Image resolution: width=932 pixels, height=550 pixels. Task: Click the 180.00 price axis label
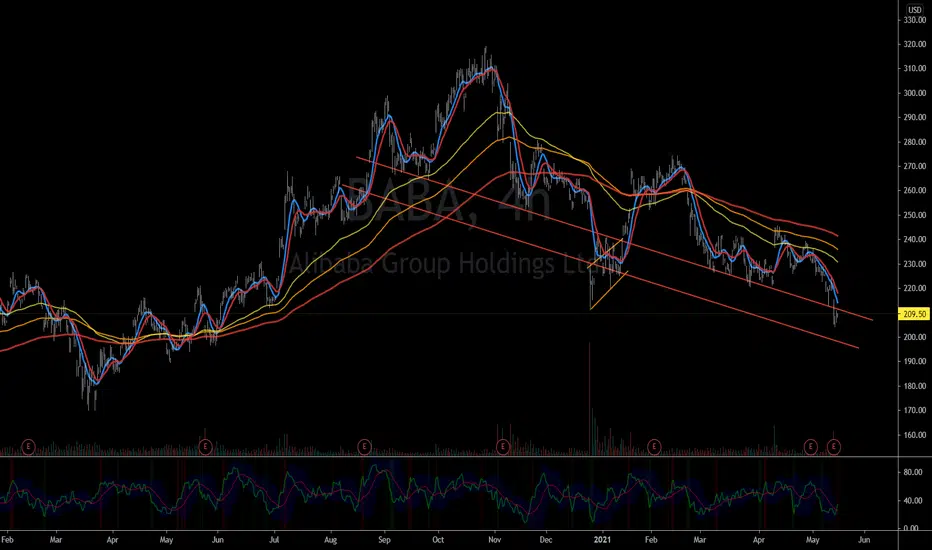coord(915,386)
